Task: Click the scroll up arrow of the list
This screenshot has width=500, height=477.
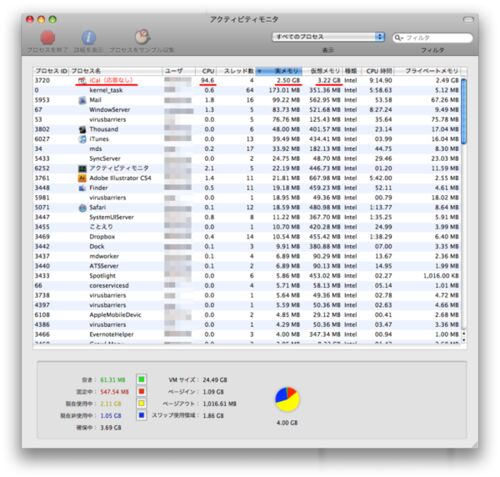Action: click(x=464, y=333)
